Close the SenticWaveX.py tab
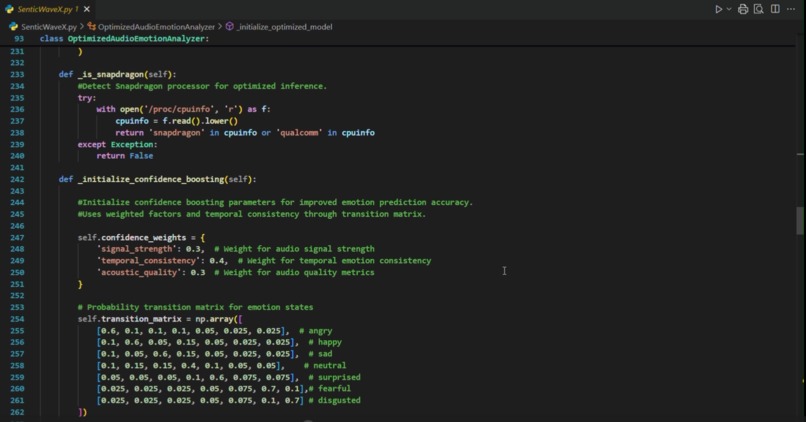This screenshot has height=422, width=806. click(87, 9)
